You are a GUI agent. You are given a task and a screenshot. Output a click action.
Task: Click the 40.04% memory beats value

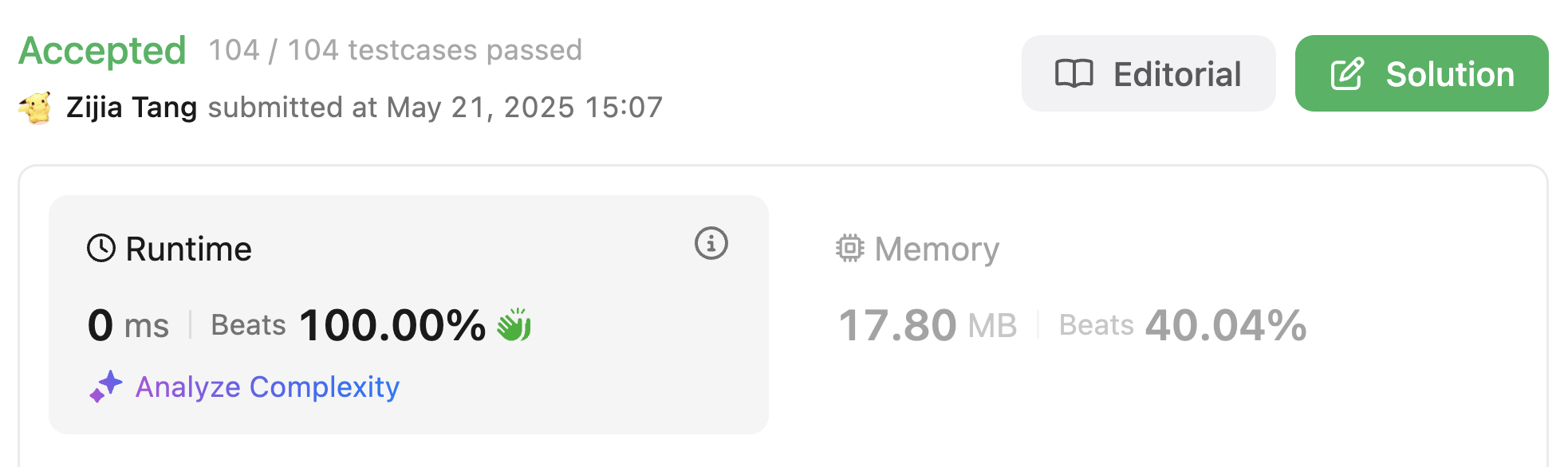point(1225,325)
